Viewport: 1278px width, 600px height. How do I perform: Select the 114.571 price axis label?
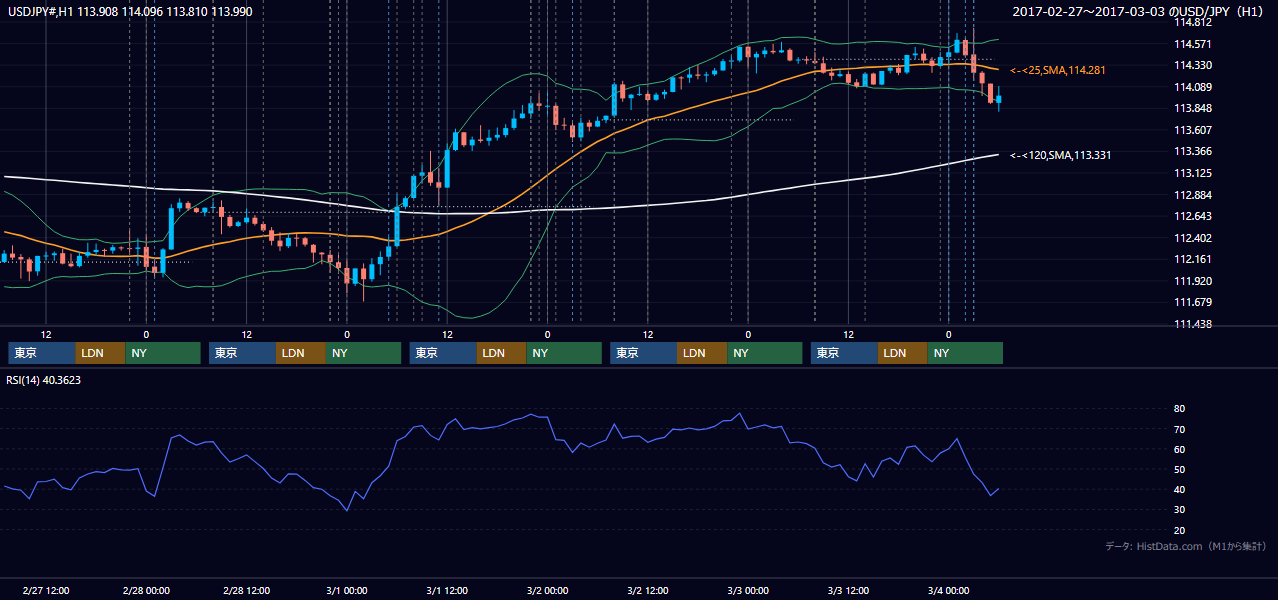pyautogui.click(x=1192, y=44)
